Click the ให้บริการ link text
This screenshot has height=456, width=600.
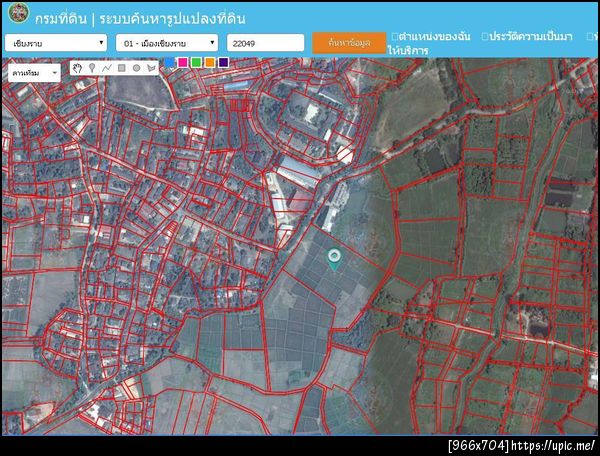[x=408, y=50]
